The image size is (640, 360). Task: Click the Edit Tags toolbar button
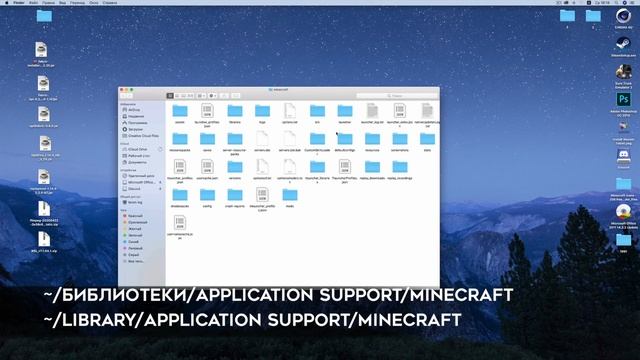coord(236,96)
